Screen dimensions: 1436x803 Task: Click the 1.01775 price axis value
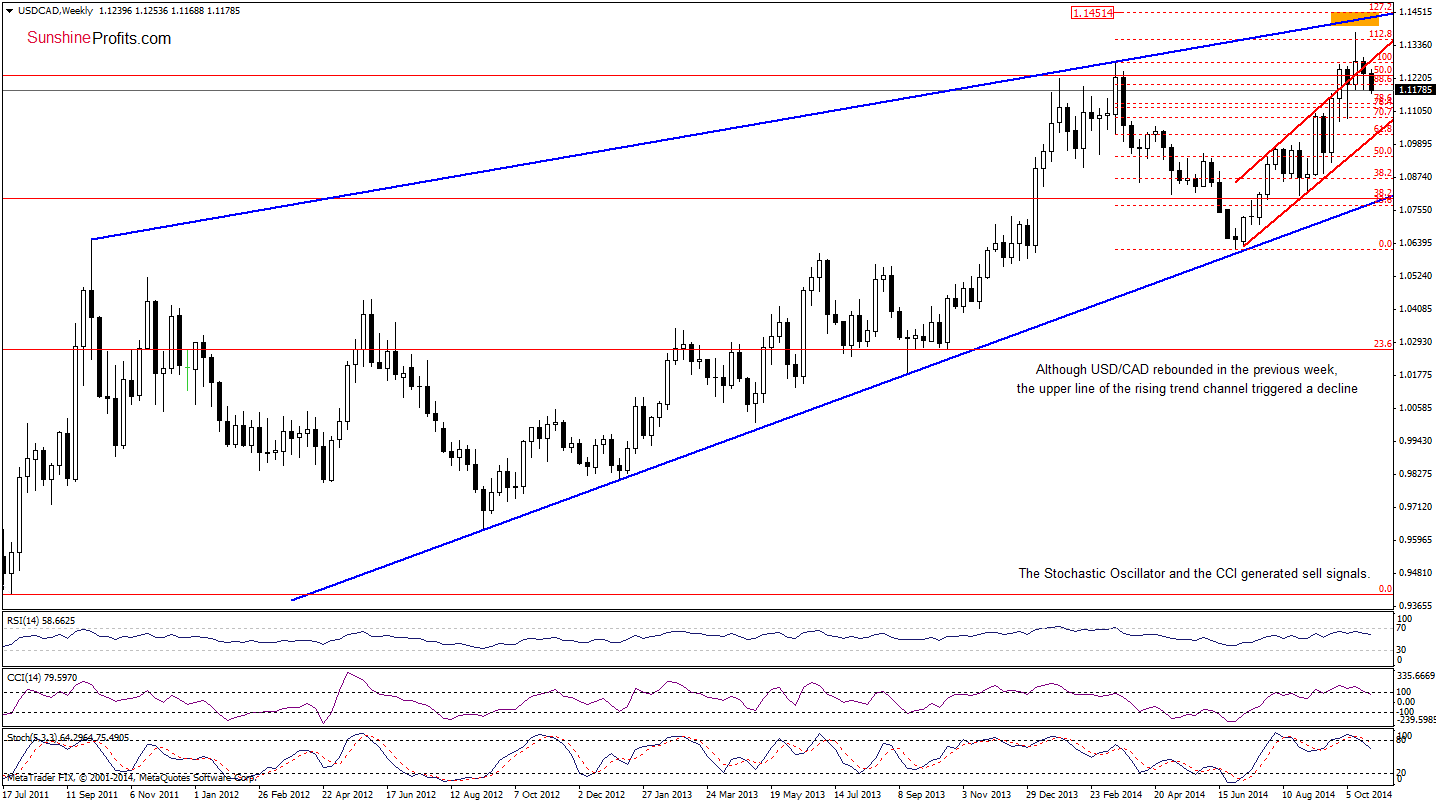(x=1417, y=375)
